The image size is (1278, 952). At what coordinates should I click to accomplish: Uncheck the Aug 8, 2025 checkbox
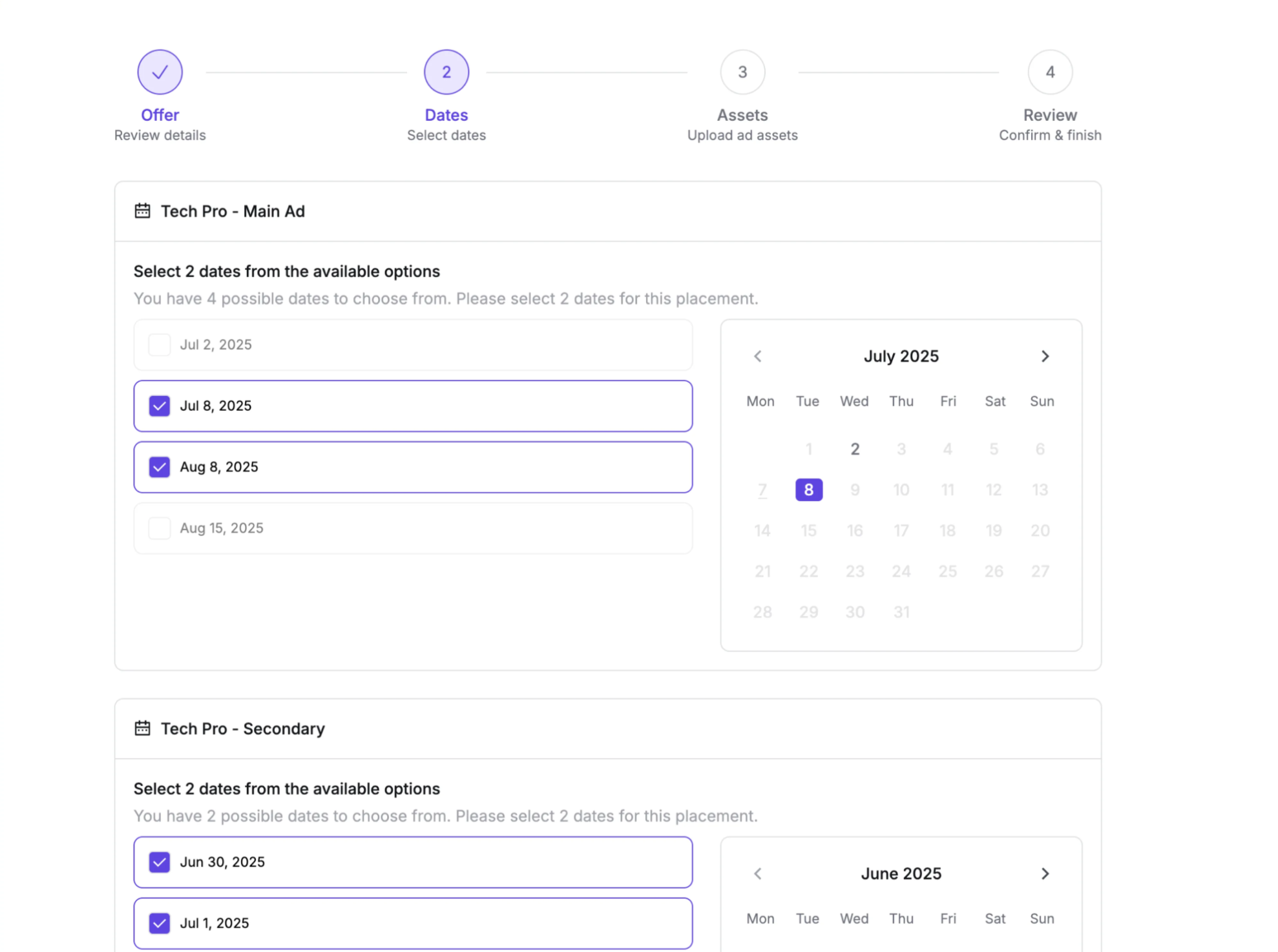[x=159, y=466]
